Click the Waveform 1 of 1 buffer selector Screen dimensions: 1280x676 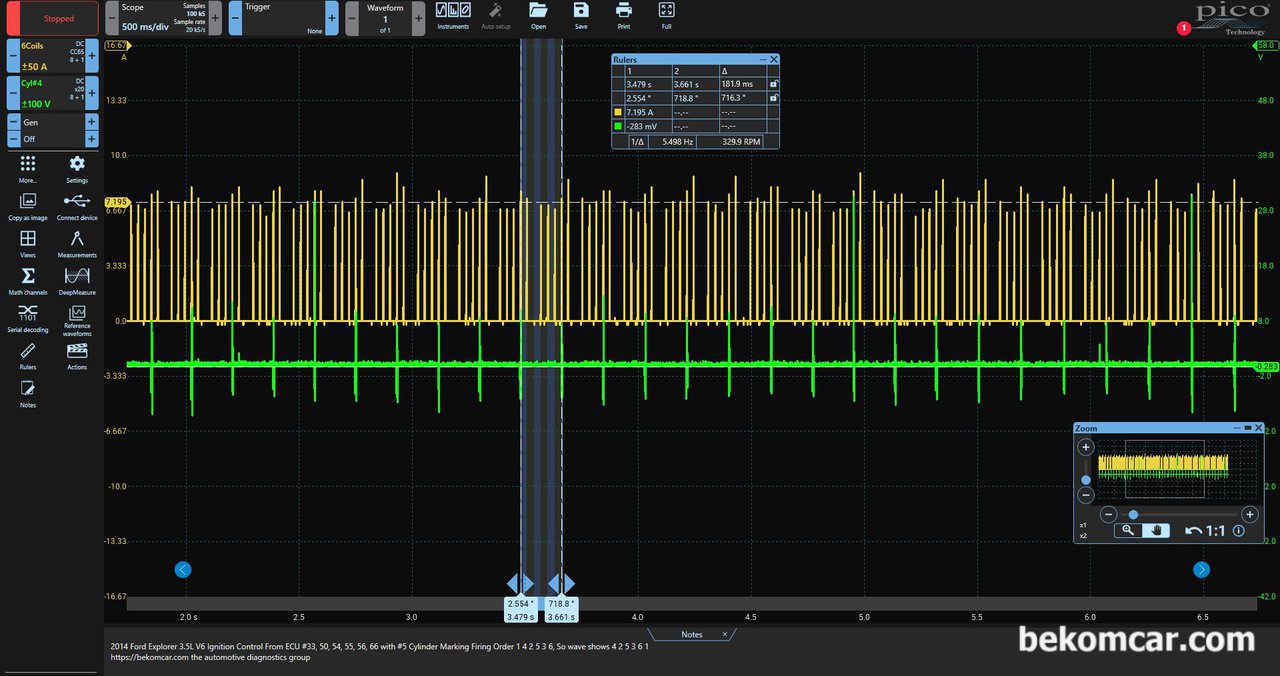[385, 18]
